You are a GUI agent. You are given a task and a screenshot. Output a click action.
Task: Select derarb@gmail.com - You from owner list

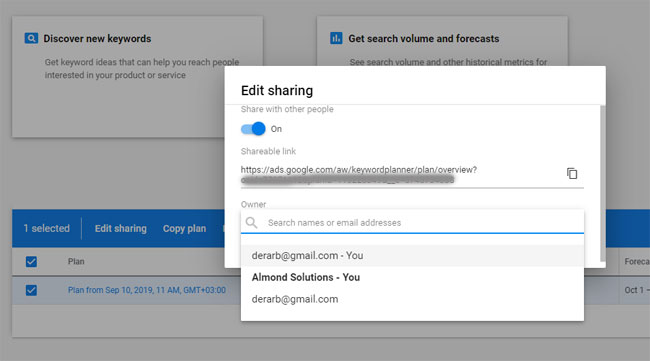[x=412, y=256]
